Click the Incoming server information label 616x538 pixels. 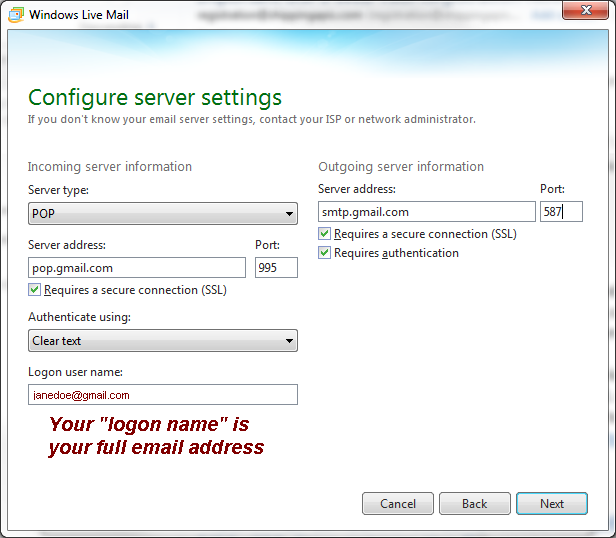(110, 167)
